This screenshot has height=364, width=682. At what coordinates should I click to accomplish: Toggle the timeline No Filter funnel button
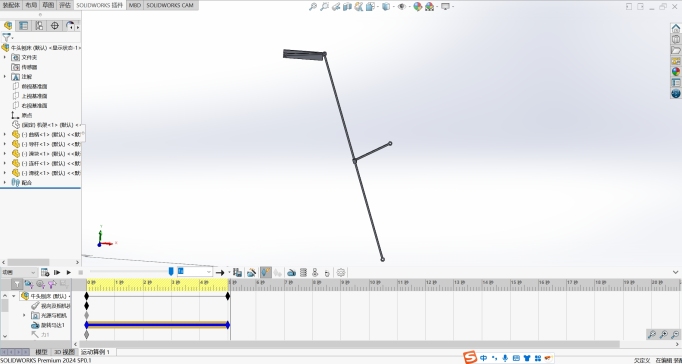(x=17, y=284)
